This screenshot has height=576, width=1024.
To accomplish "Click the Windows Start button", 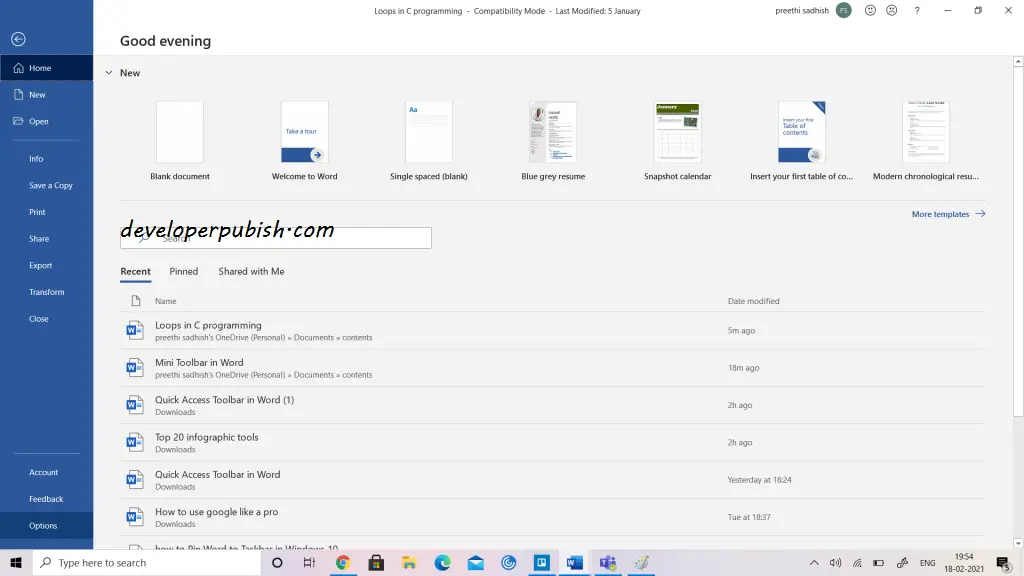I will pos(16,562).
